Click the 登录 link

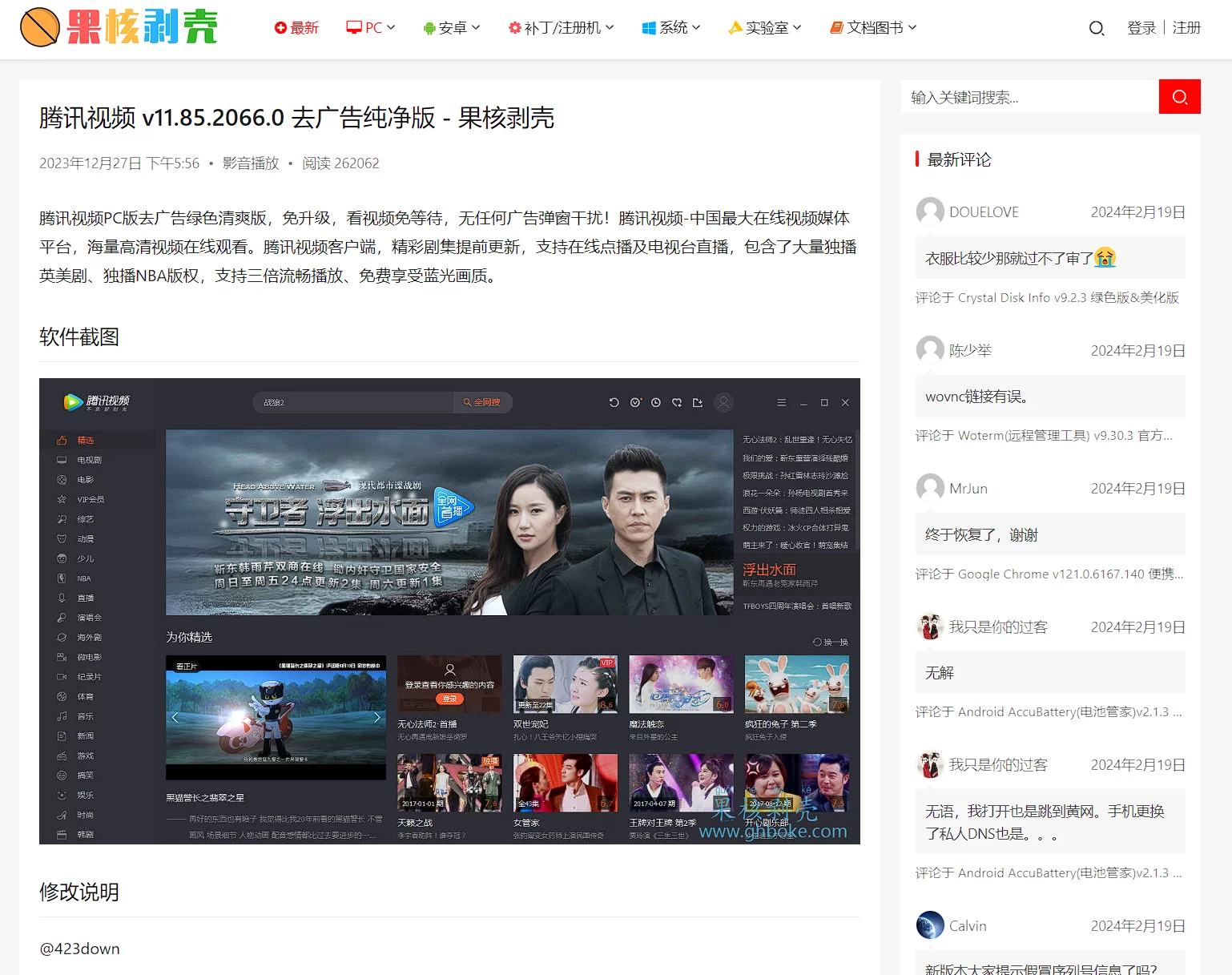click(1141, 28)
